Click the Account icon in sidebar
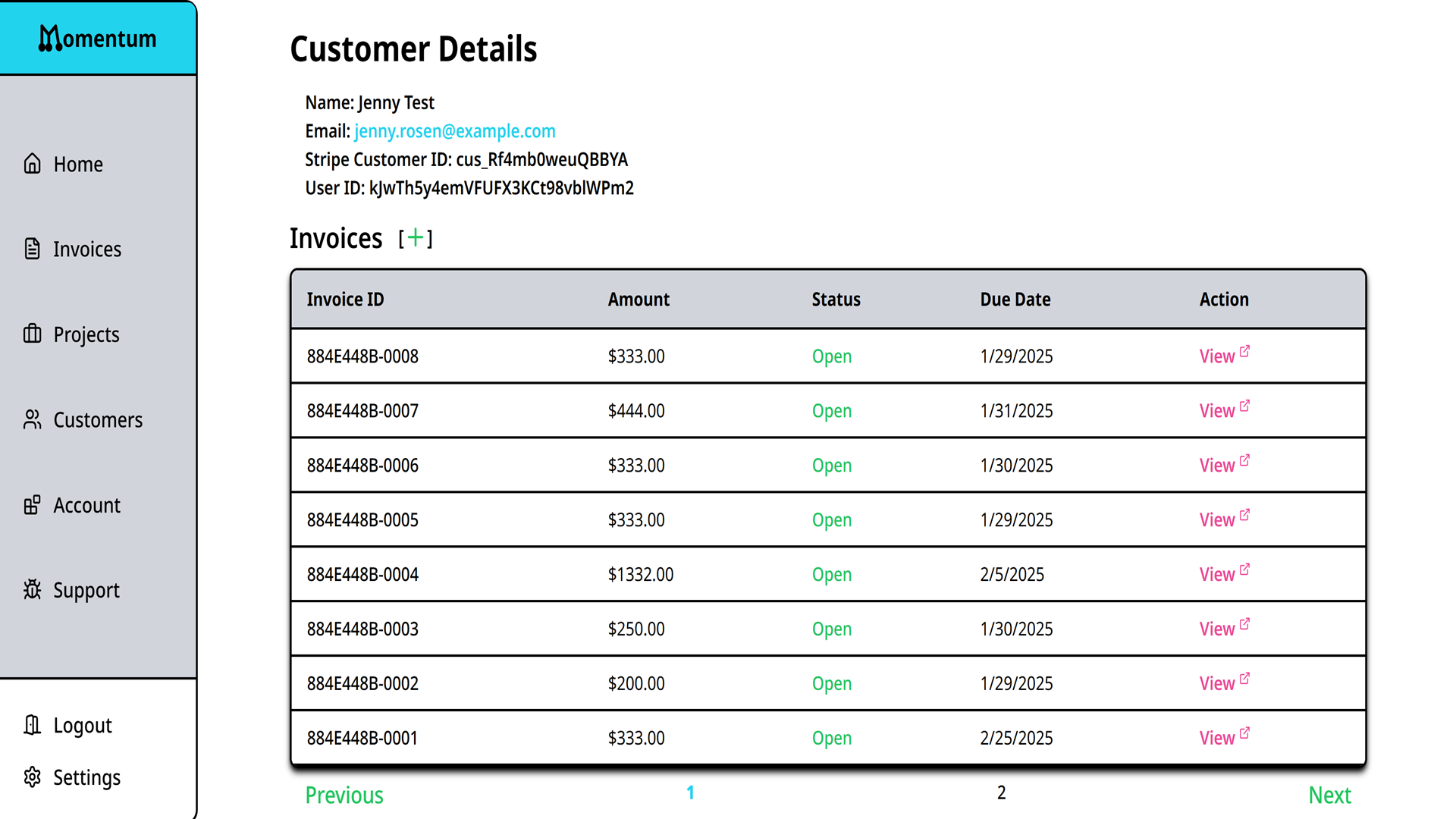 pyautogui.click(x=32, y=505)
